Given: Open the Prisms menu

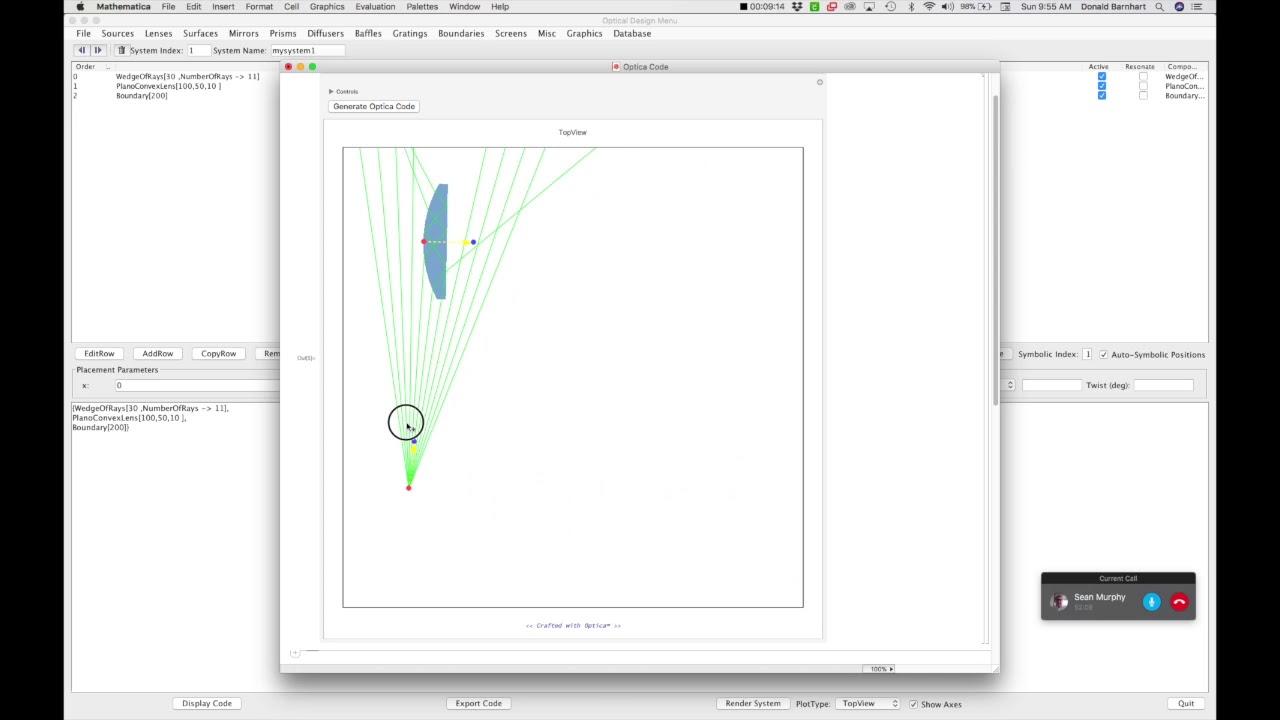Looking at the screenshot, I should [282, 33].
